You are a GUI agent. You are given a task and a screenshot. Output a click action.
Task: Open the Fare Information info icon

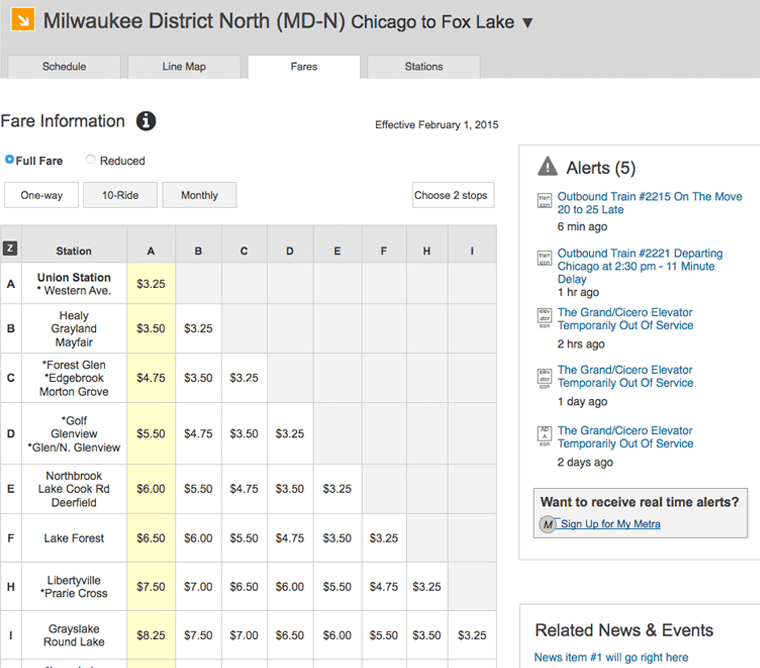146,121
